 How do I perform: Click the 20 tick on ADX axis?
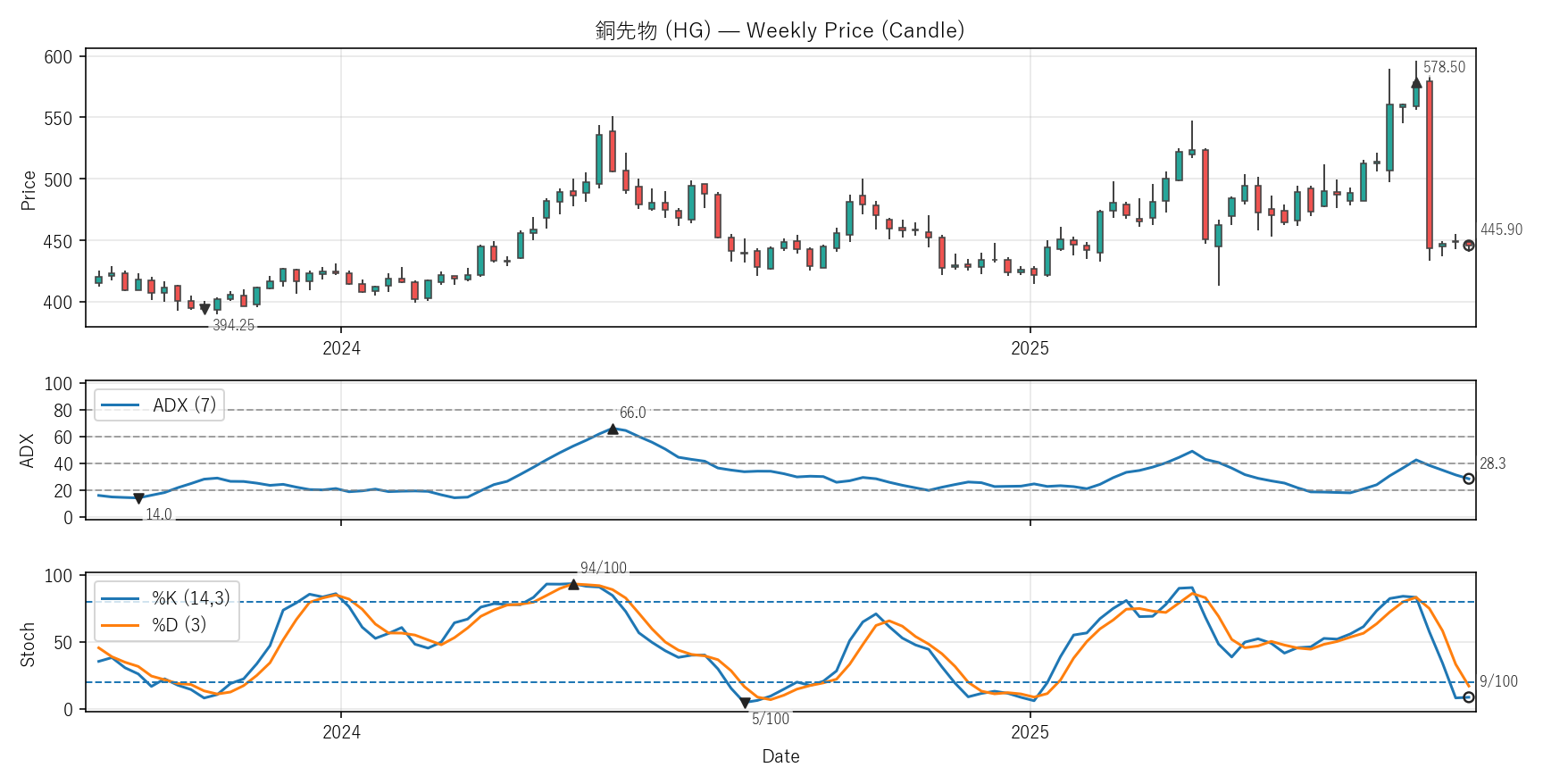click(63, 491)
